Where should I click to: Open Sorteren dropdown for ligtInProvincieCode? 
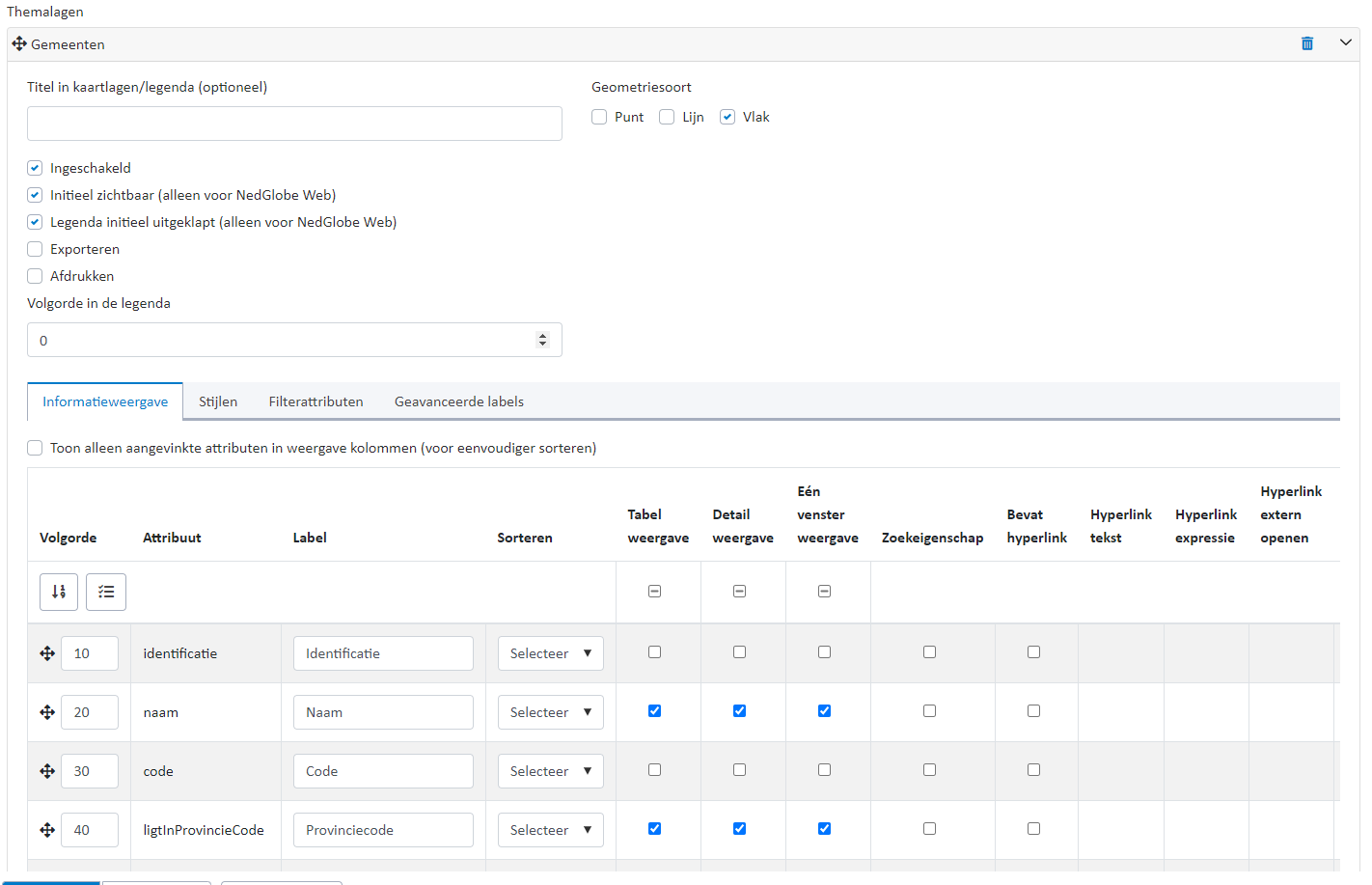551,830
